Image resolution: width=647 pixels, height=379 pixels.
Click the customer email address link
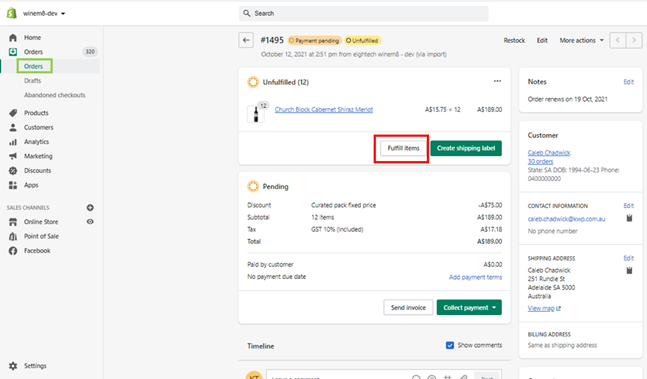pos(566,219)
